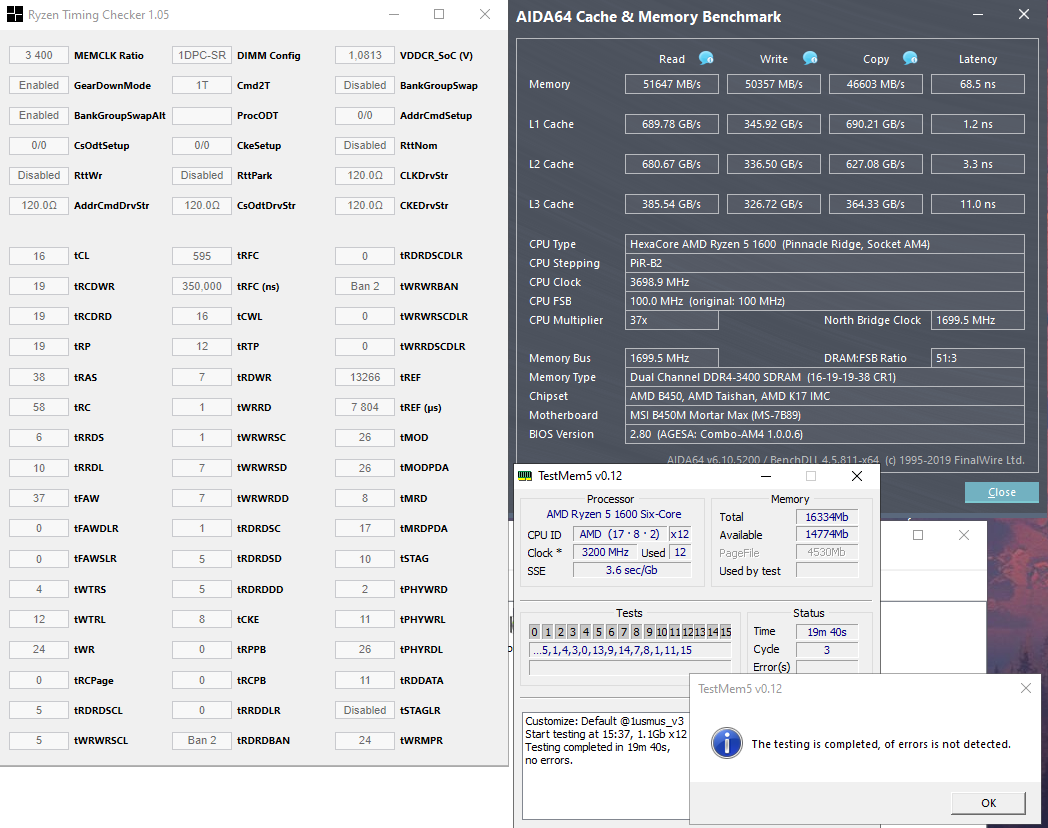Click the Motherboard MSI B450M Mortar Max field
The width and height of the screenshot is (1048, 828).
pos(825,415)
